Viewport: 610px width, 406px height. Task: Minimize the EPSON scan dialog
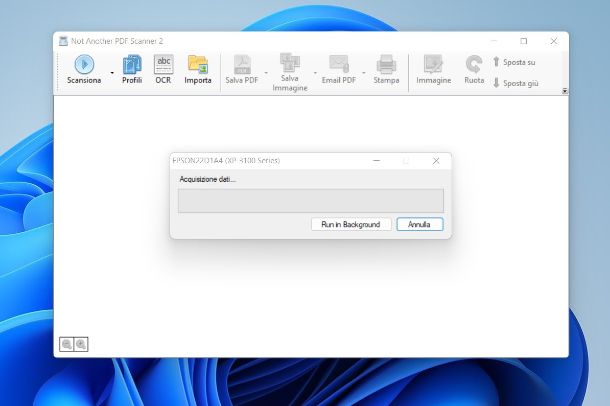click(376, 161)
